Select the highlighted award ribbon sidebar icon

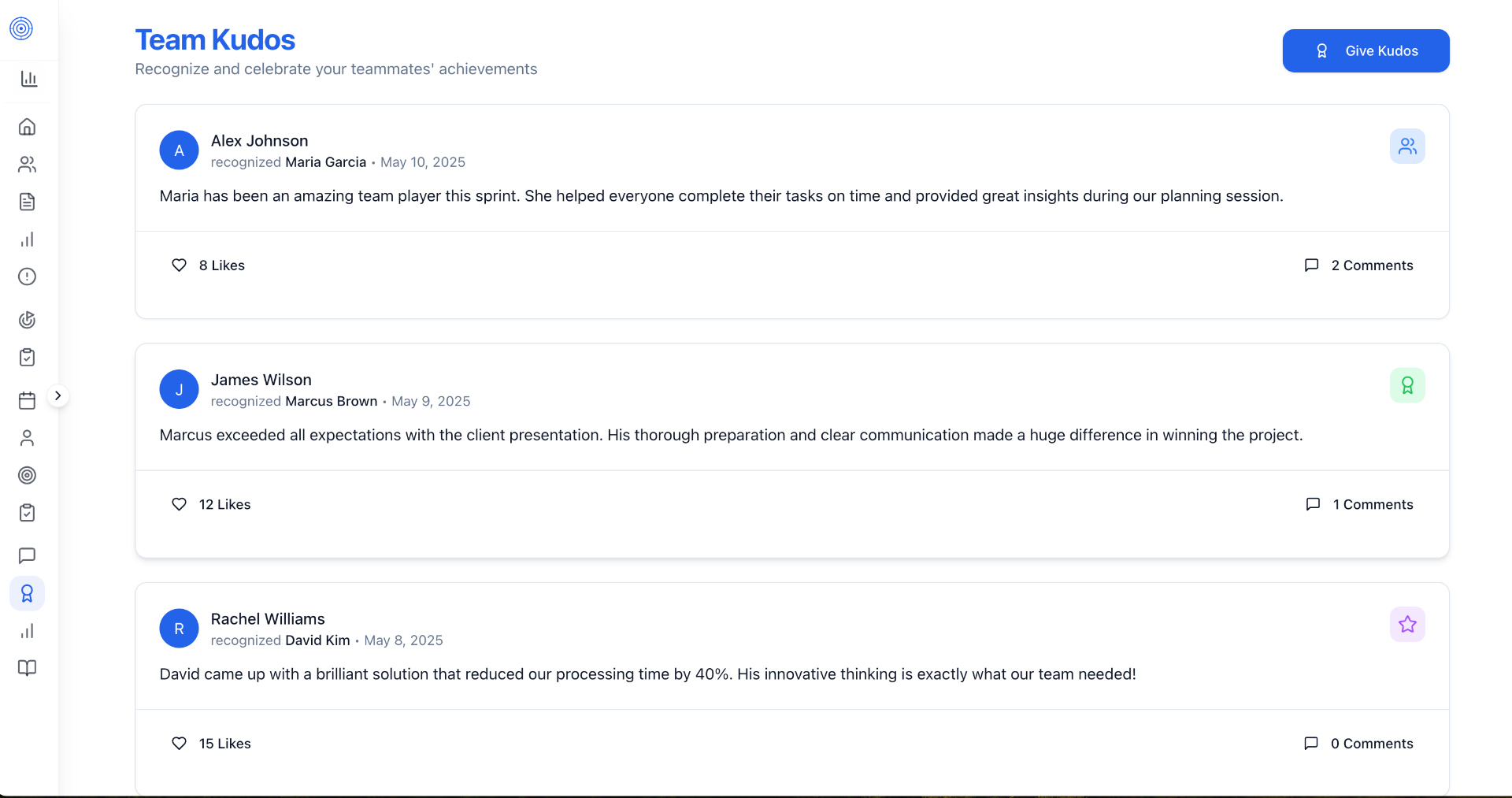tap(27, 593)
